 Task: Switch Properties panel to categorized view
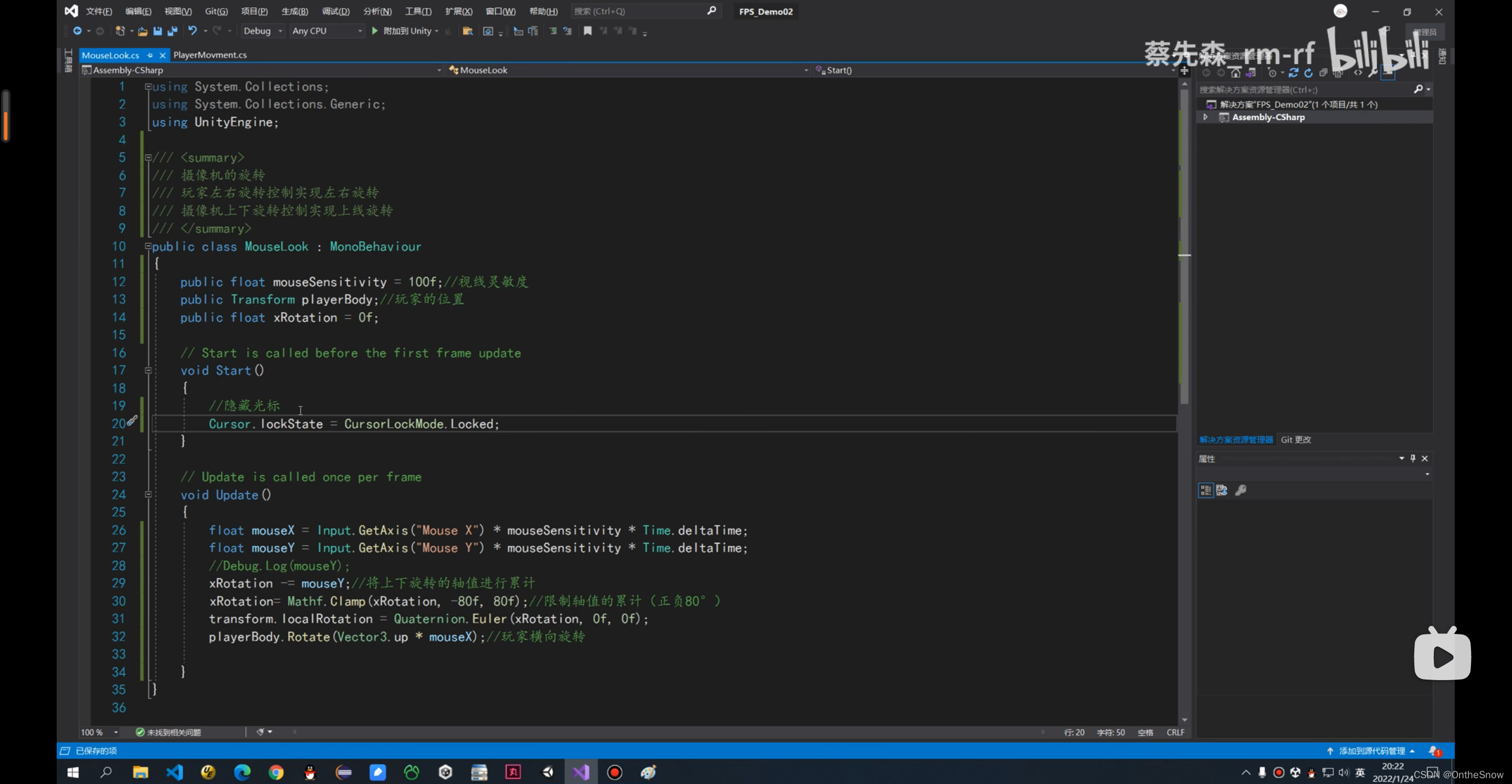[x=1205, y=491]
